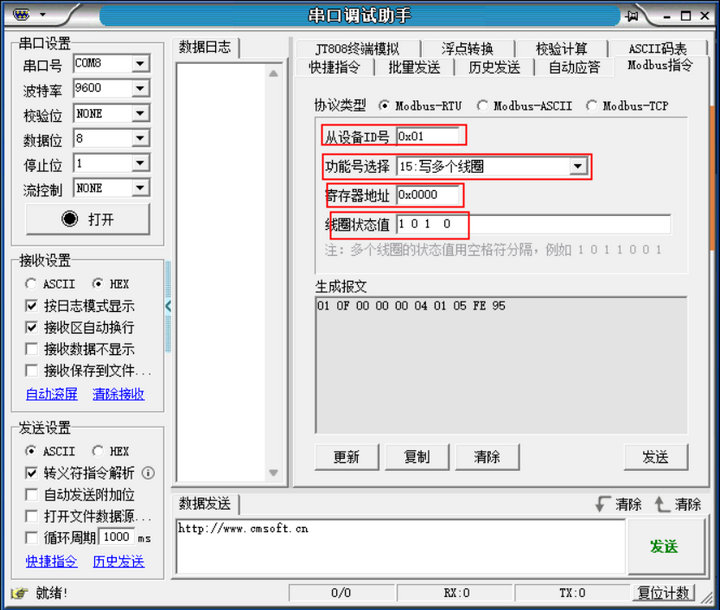Click the 从设备ID号 input field
Screen dimensions: 720x610
(428, 136)
